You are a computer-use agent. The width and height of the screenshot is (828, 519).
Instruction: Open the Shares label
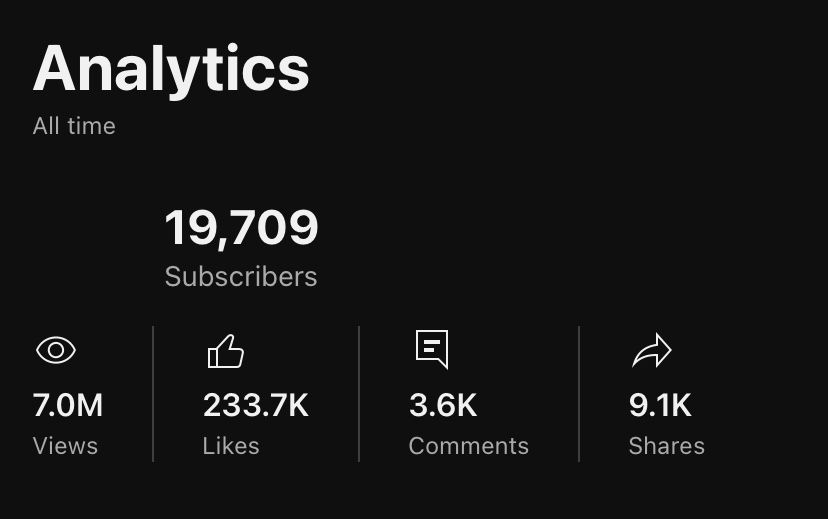pyautogui.click(x=666, y=446)
